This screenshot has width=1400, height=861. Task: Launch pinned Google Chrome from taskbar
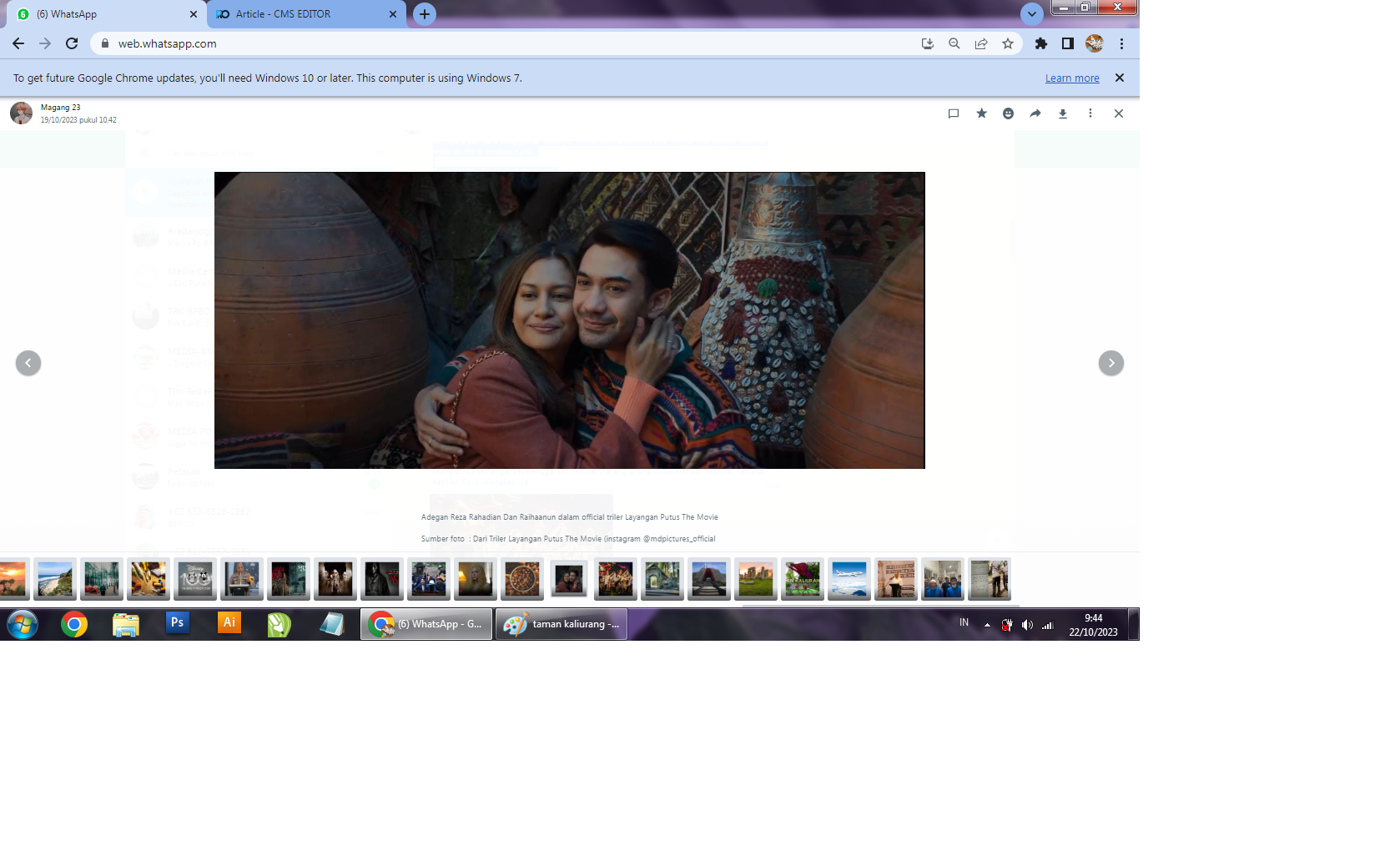point(74,624)
